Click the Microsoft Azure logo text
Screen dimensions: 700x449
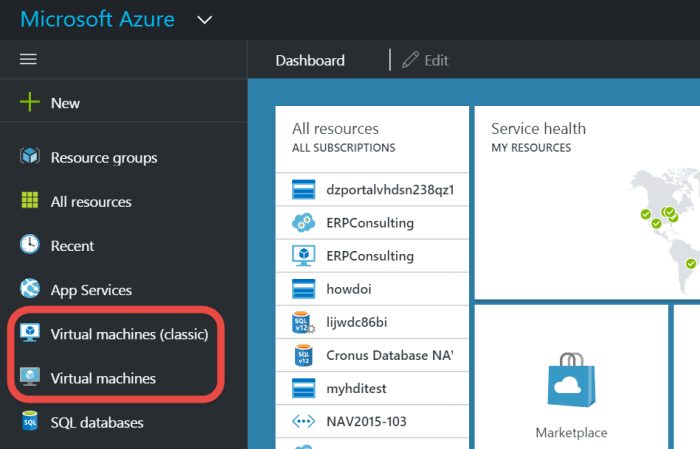(x=97, y=19)
